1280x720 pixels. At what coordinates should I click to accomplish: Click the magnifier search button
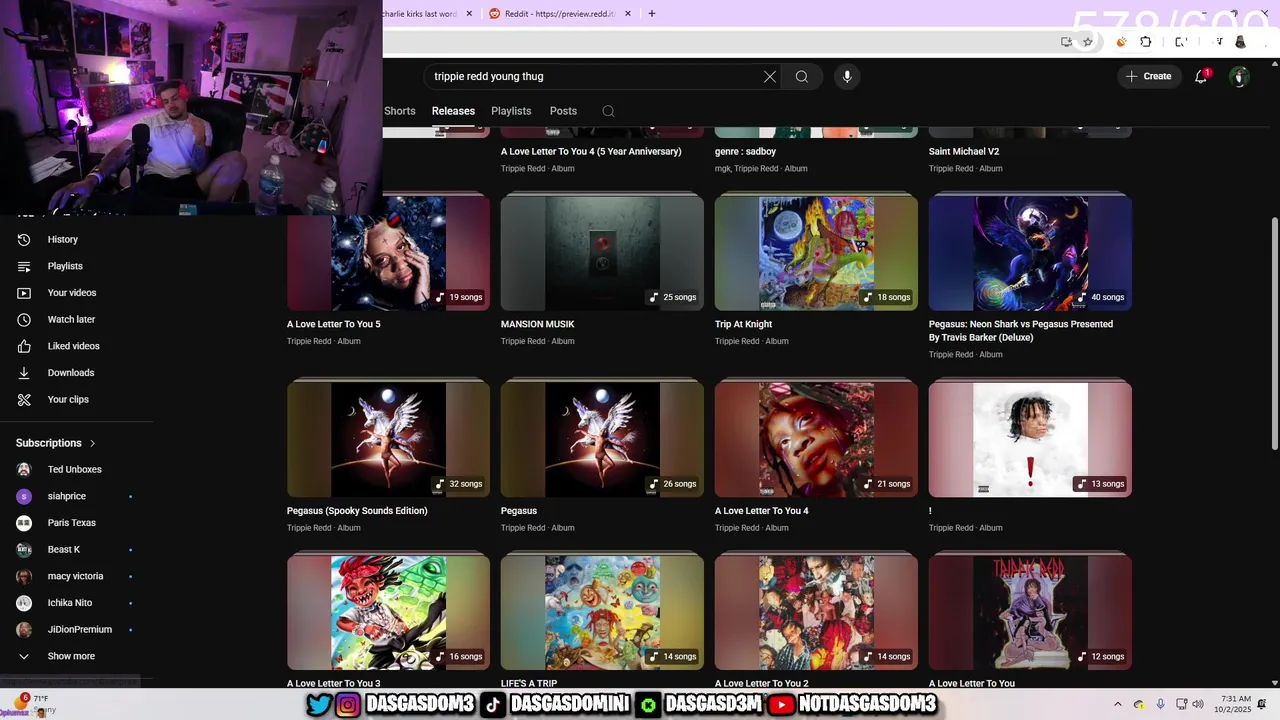coord(802,76)
